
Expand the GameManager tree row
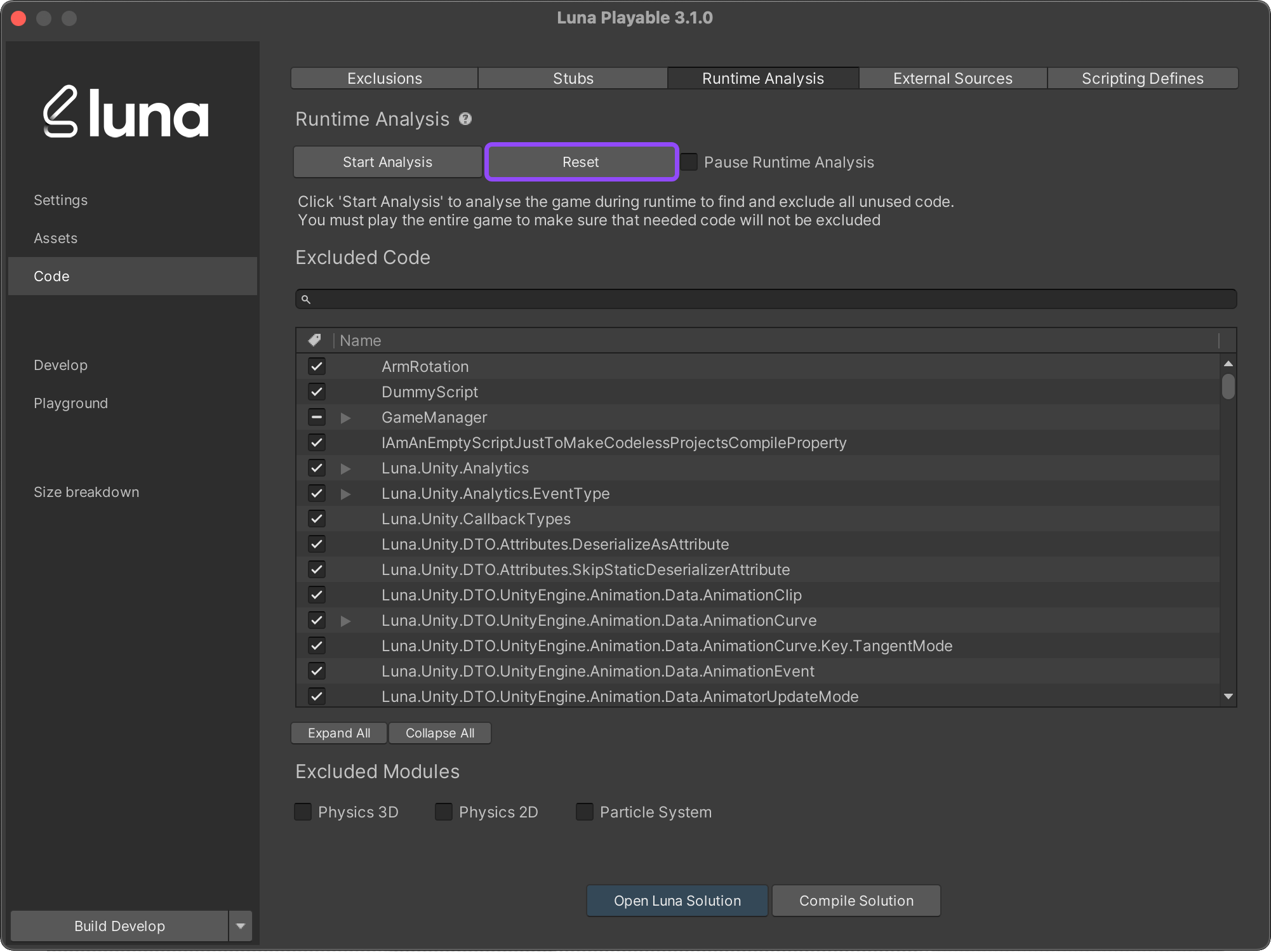[345, 418]
